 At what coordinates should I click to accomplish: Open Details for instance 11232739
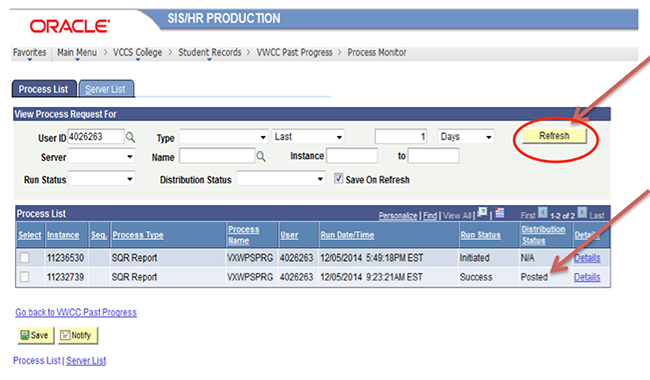pyautogui.click(x=587, y=277)
